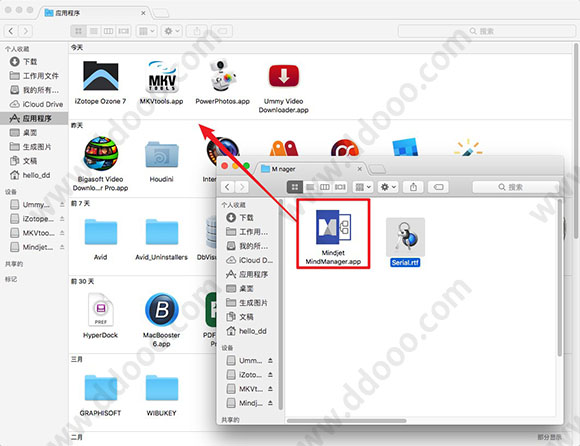This screenshot has width=580, height=446.
Task: Open iCloud Drive in back window sidebar
Action: point(36,104)
